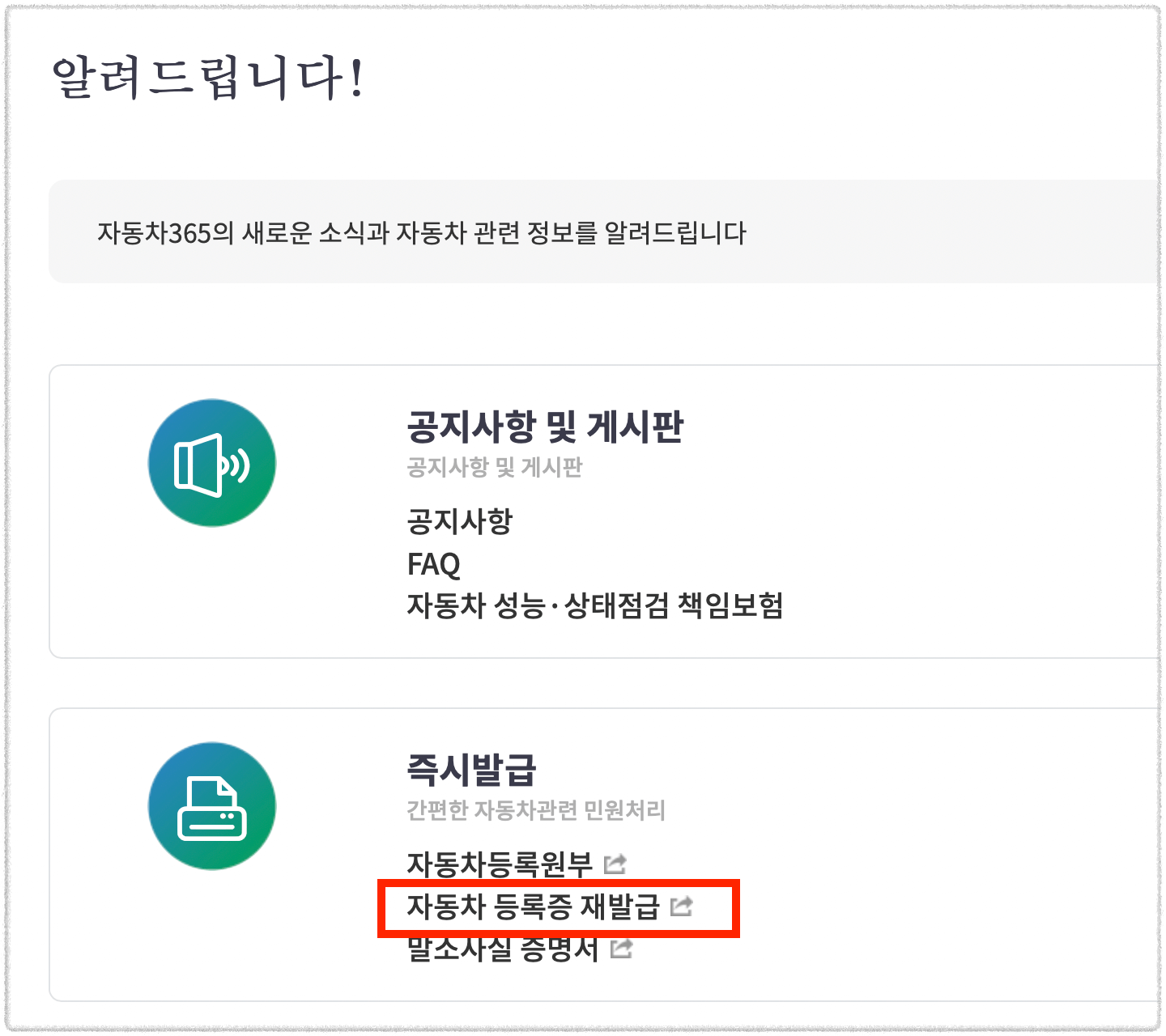Open the 자동차등록원부 service
The image size is (1166, 1036).
[500, 863]
